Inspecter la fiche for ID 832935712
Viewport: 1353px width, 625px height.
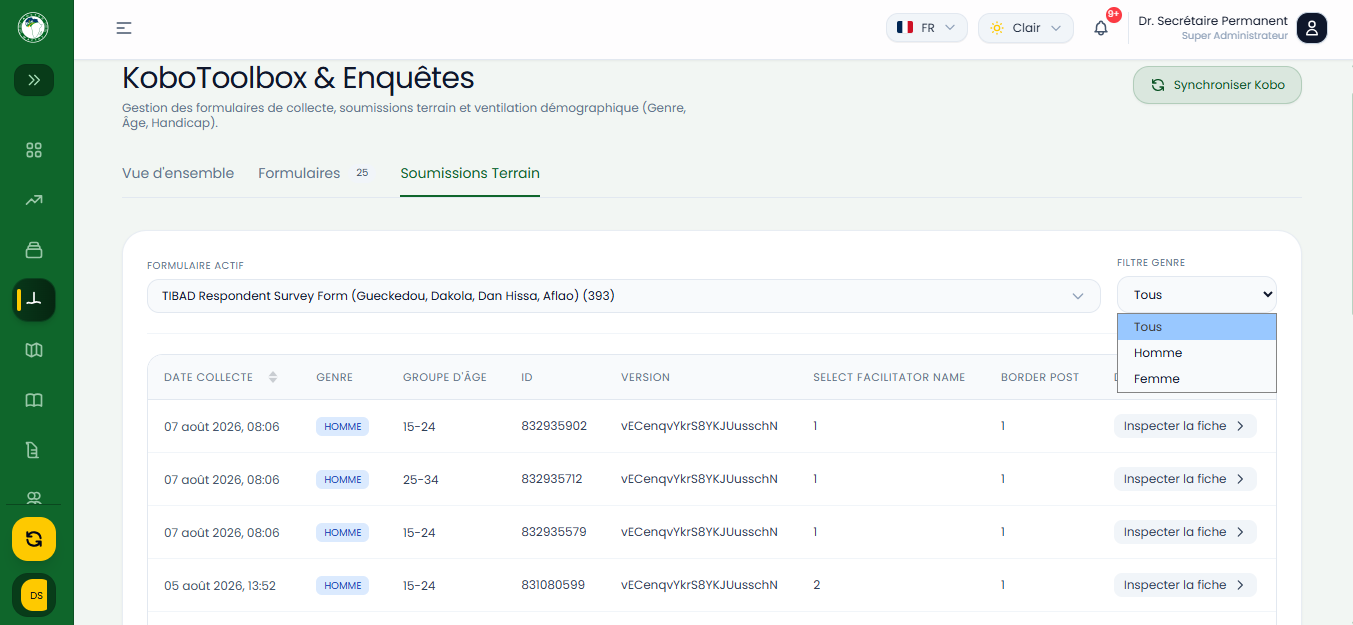click(1185, 479)
